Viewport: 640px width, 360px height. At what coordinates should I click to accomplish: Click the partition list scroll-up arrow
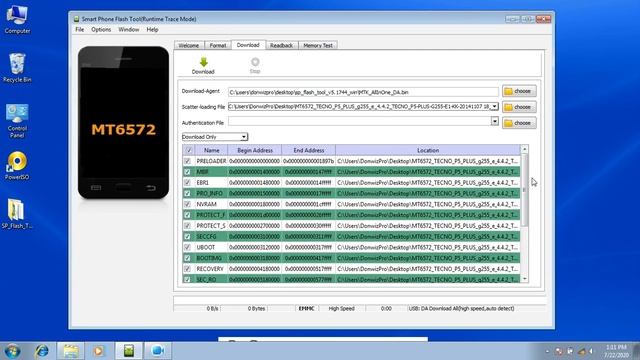coord(525,149)
